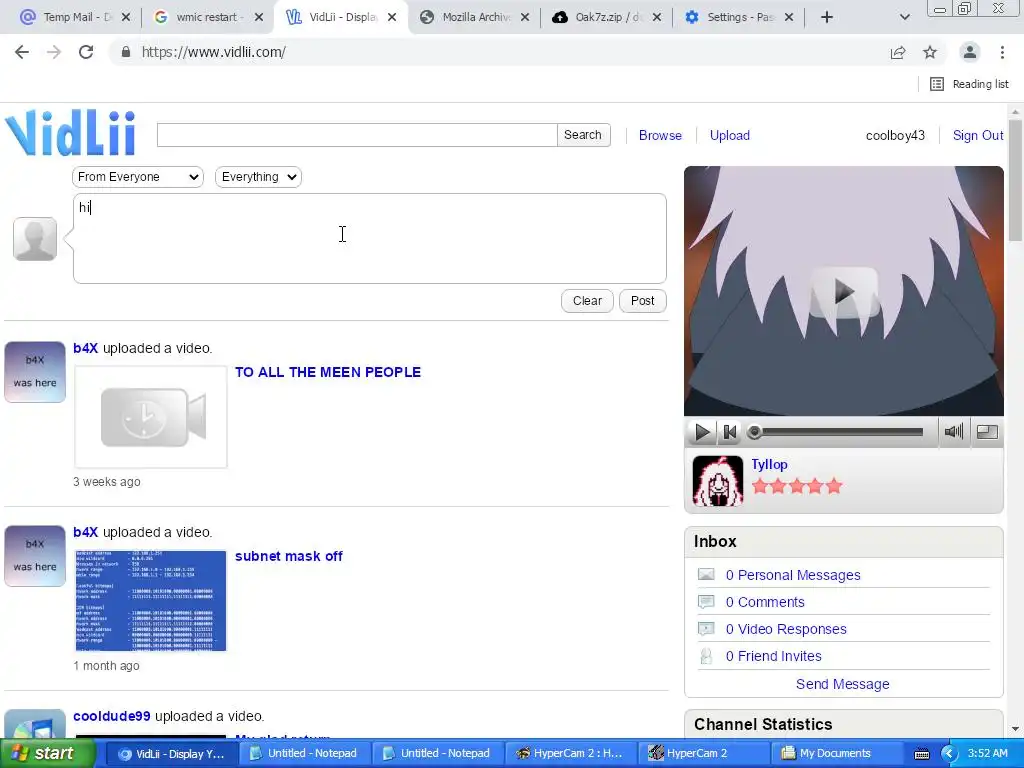1024x768 pixels.
Task: Click the default user avatar beside post box
Action: (35, 239)
